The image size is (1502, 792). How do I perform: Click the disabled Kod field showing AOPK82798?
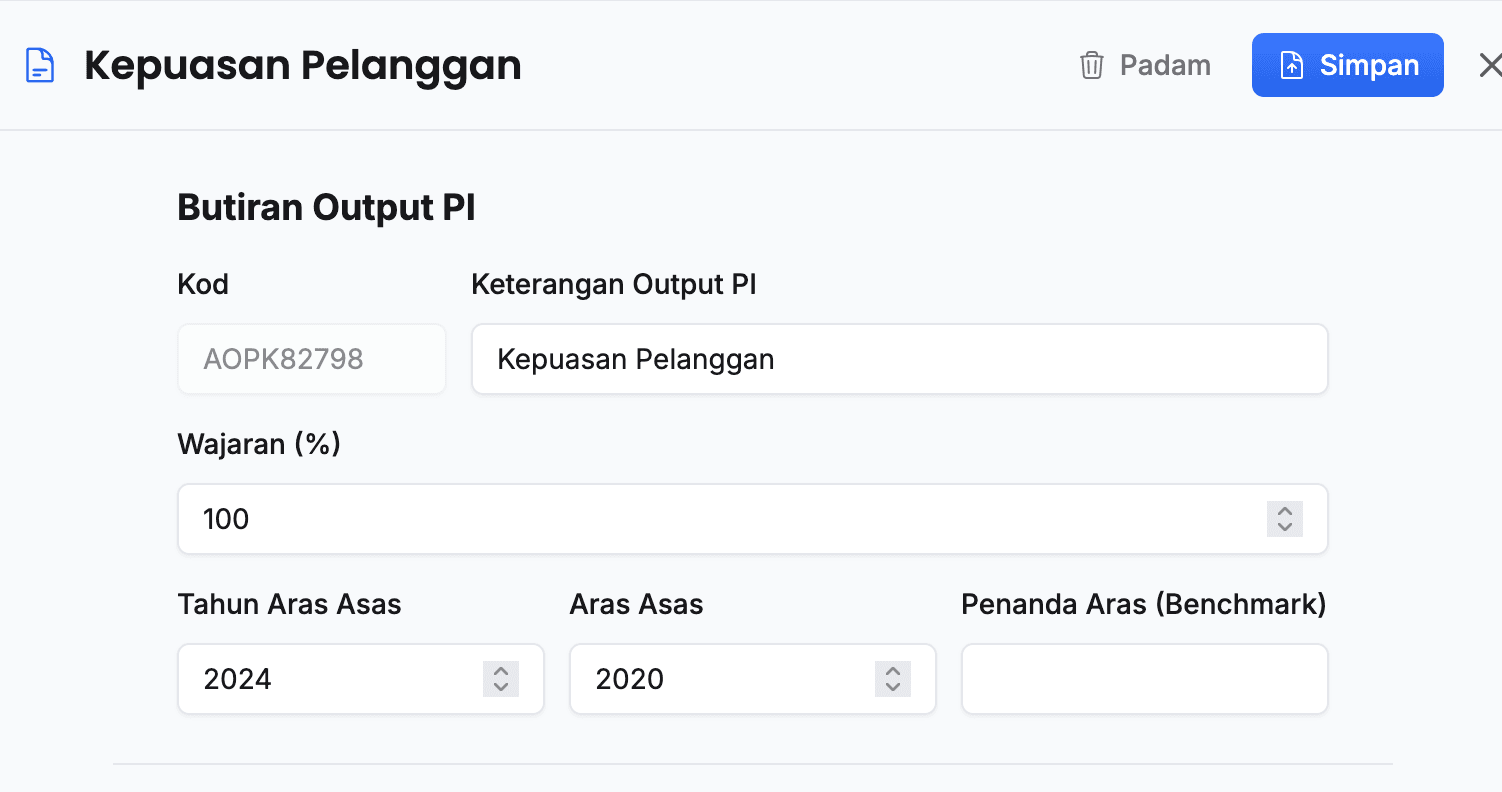pos(311,359)
